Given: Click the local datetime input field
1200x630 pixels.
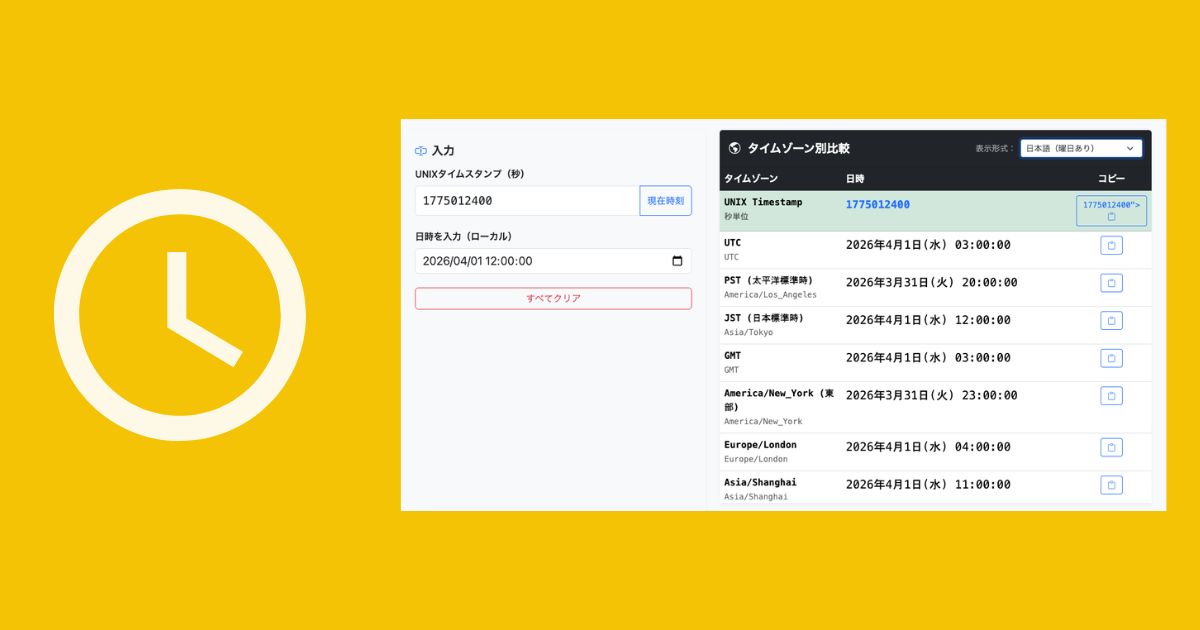Looking at the screenshot, I should pyautogui.click(x=540, y=261).
